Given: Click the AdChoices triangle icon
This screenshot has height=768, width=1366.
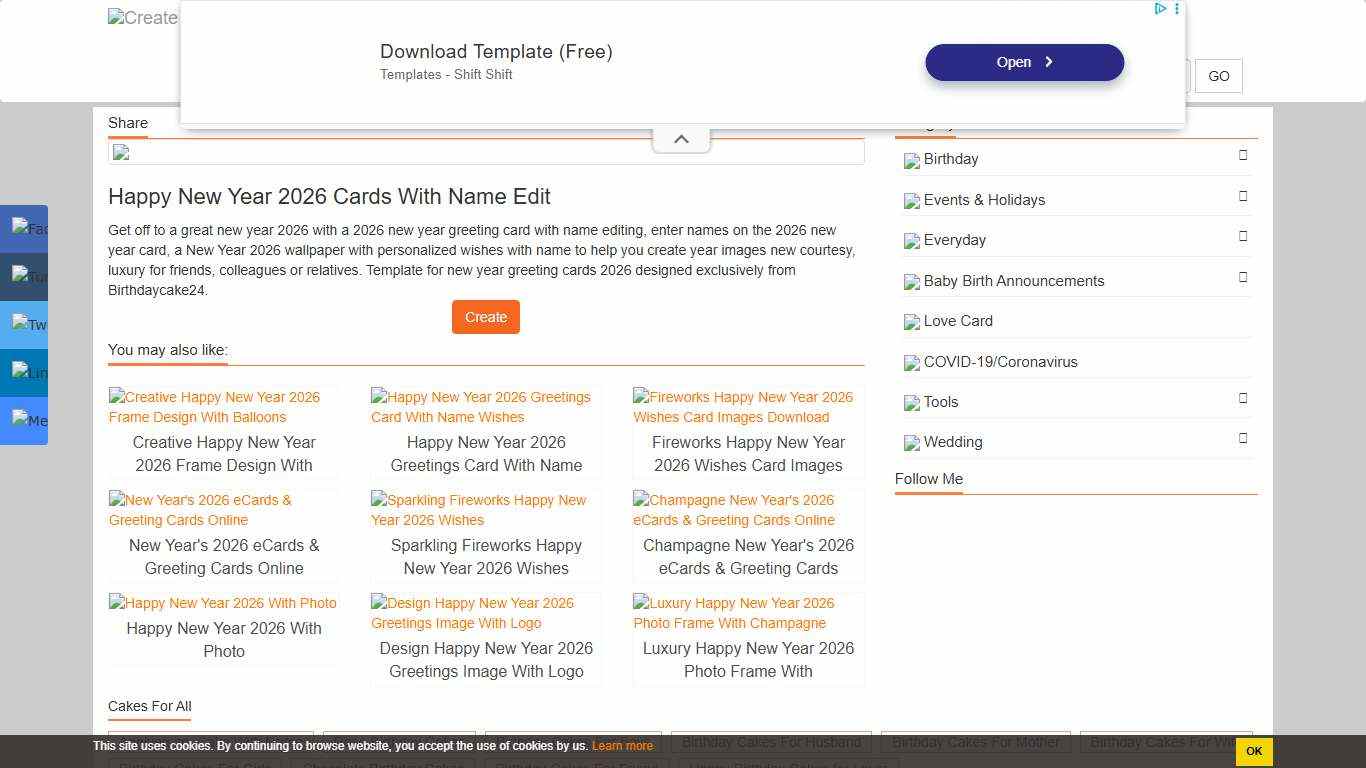Looking at the screenshot, I should pos(1160,9).
